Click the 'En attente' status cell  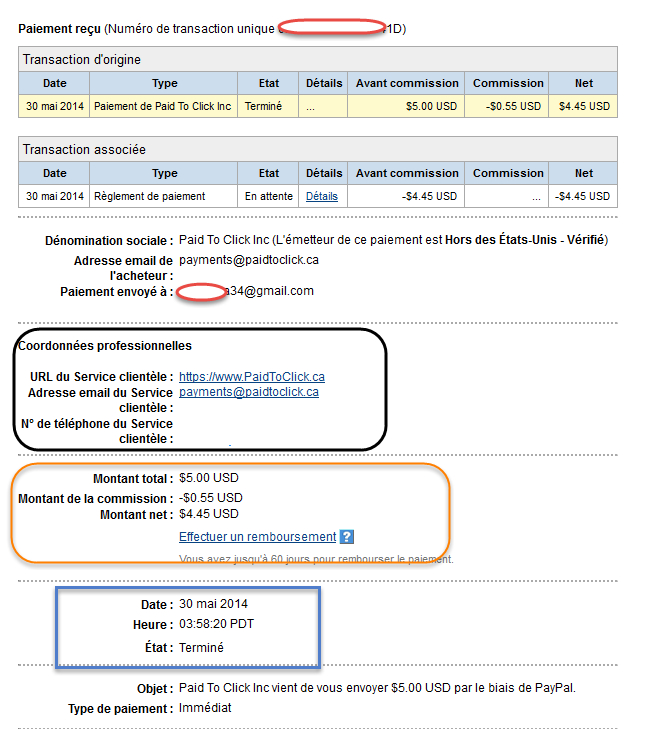click(x=268, y=196)
